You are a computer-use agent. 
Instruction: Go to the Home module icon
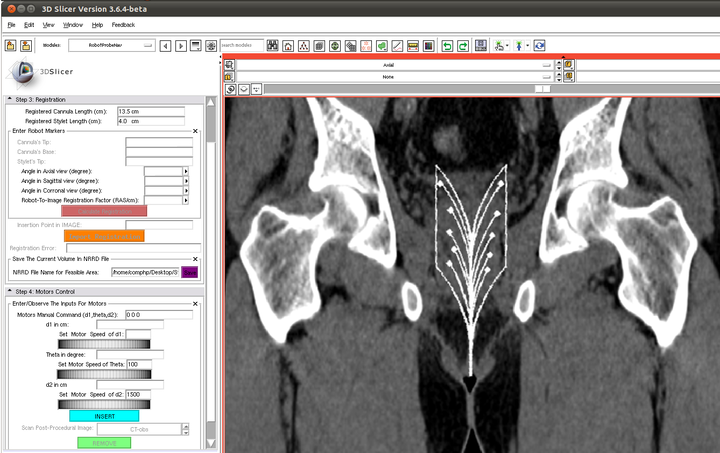pos(288,46)
